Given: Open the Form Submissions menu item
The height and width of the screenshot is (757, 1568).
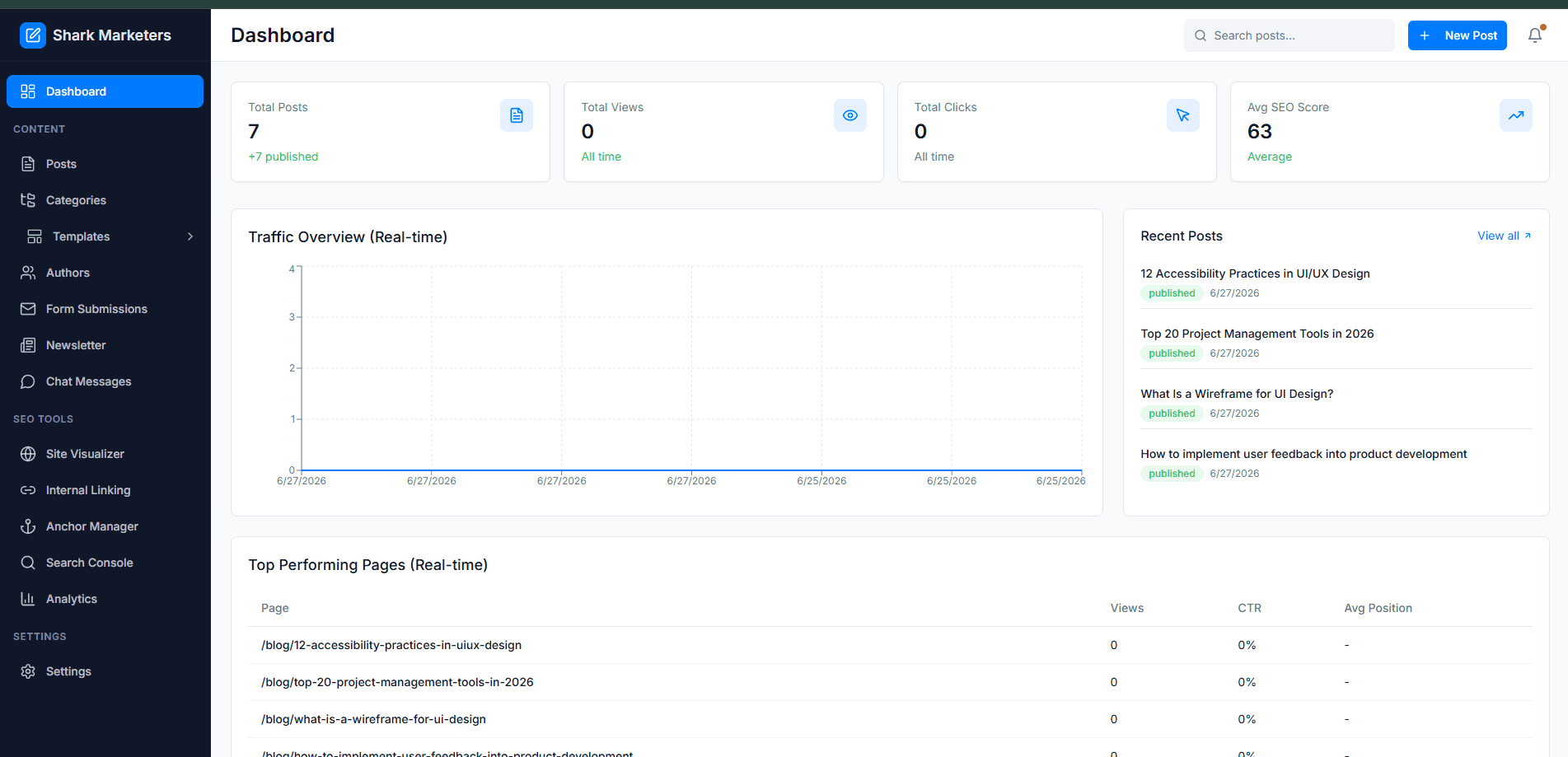Looking at the screenshot, I should [x=105, y=309].
